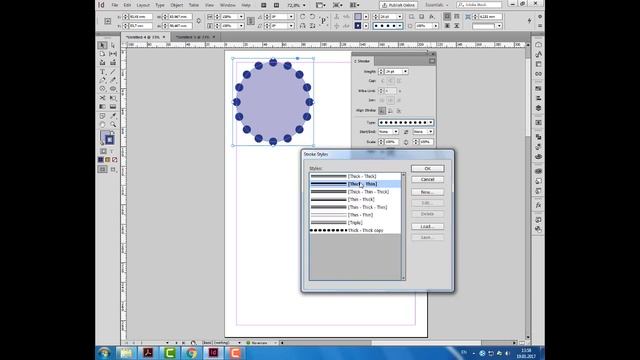Open the Arrange Documents dropdown
Screen dimensions: 640x360
[x=354, y=5]
